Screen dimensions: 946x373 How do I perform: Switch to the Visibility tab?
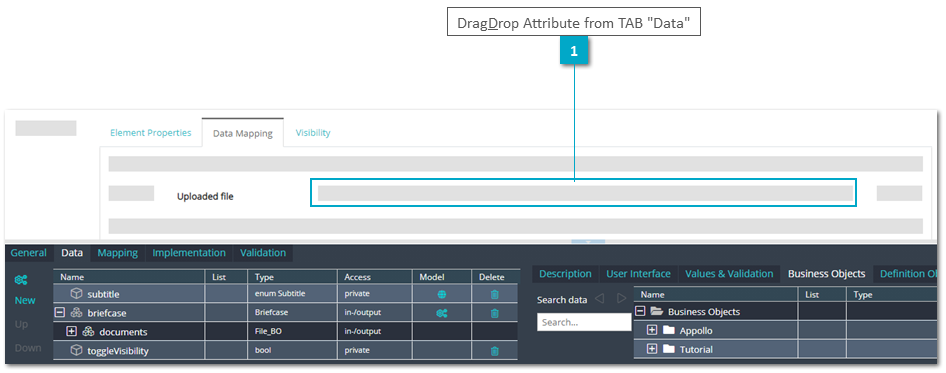pos(313,133)
